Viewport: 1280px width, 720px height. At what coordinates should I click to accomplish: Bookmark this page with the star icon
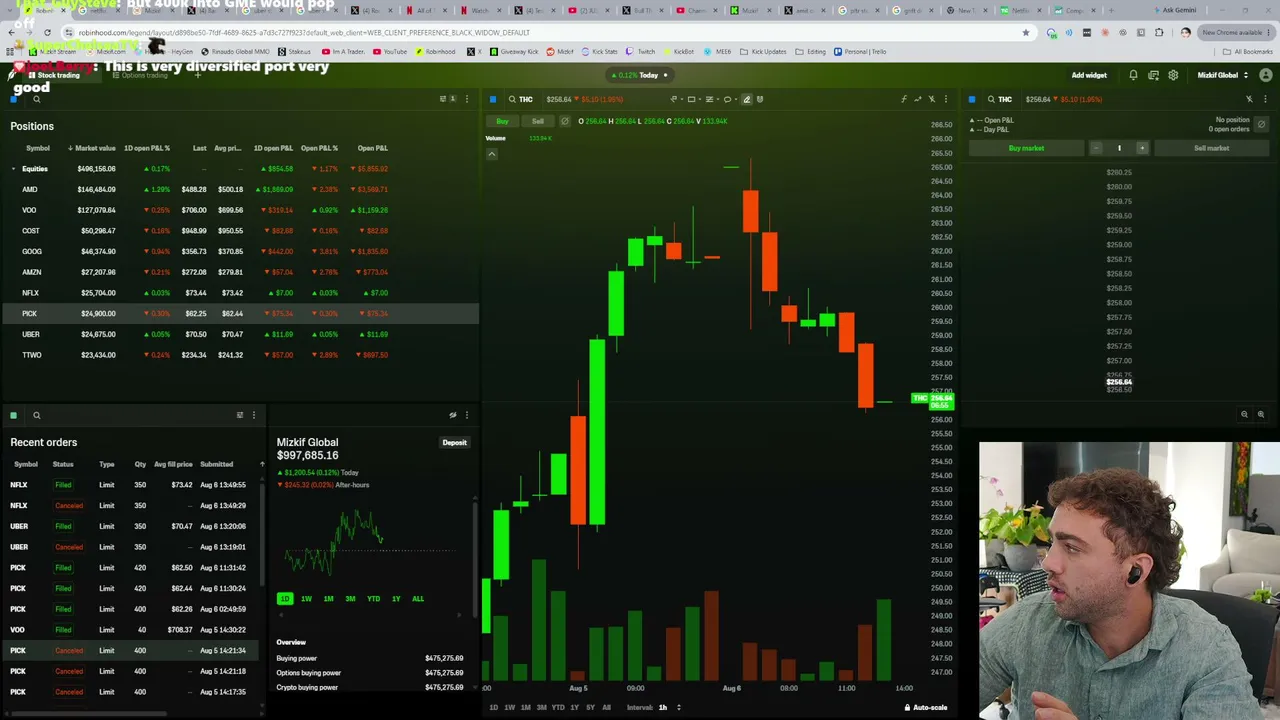click(x=1025, y=32)
